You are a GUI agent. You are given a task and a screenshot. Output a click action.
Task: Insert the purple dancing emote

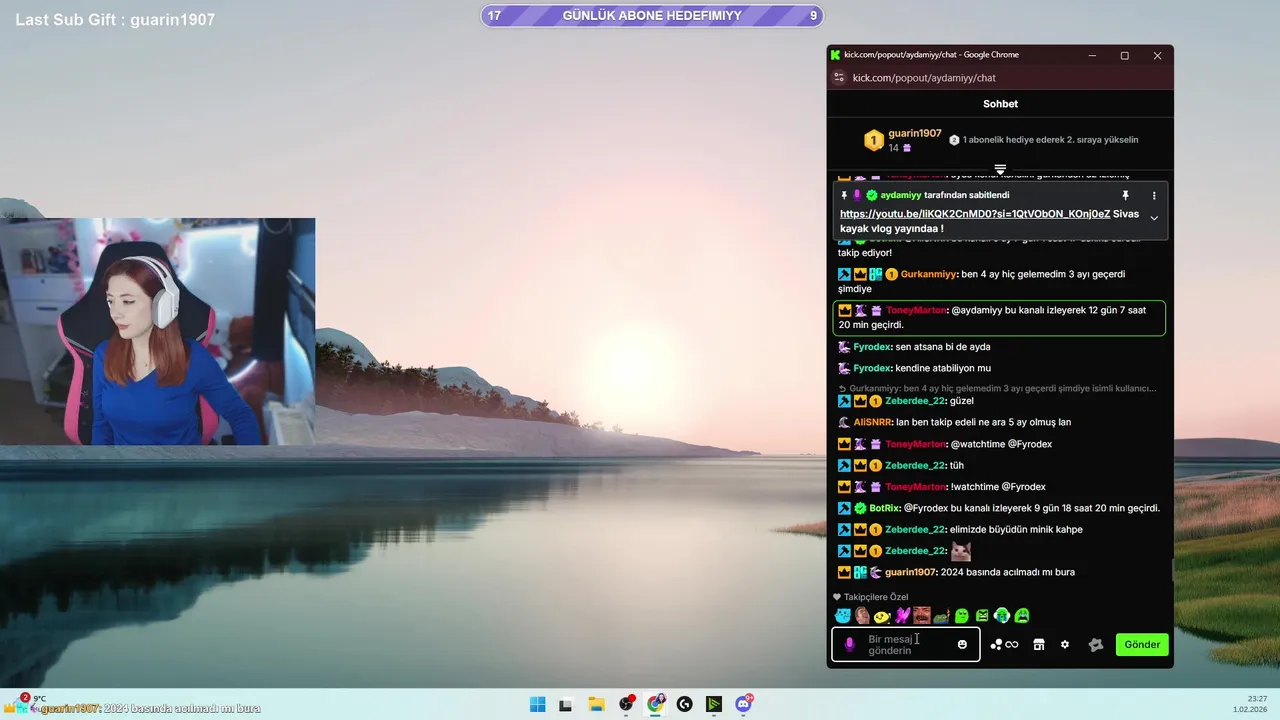(x=902, y=616)
